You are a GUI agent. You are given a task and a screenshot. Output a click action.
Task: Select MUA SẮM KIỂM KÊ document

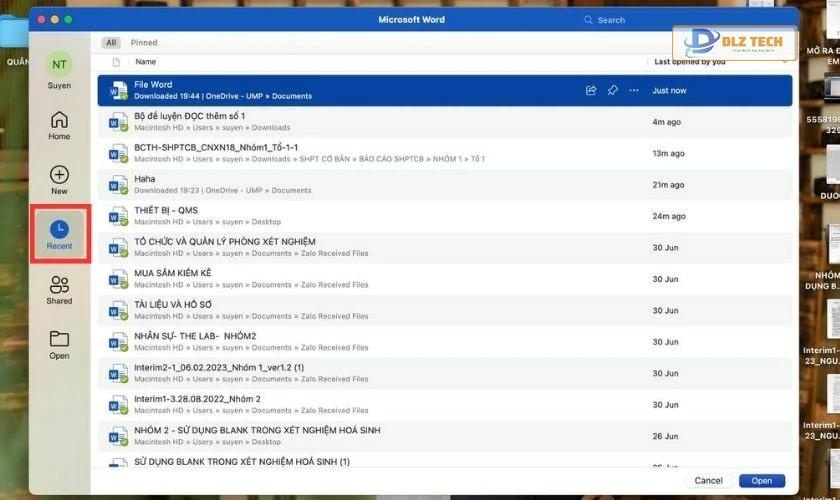click(x=445, y=279)
